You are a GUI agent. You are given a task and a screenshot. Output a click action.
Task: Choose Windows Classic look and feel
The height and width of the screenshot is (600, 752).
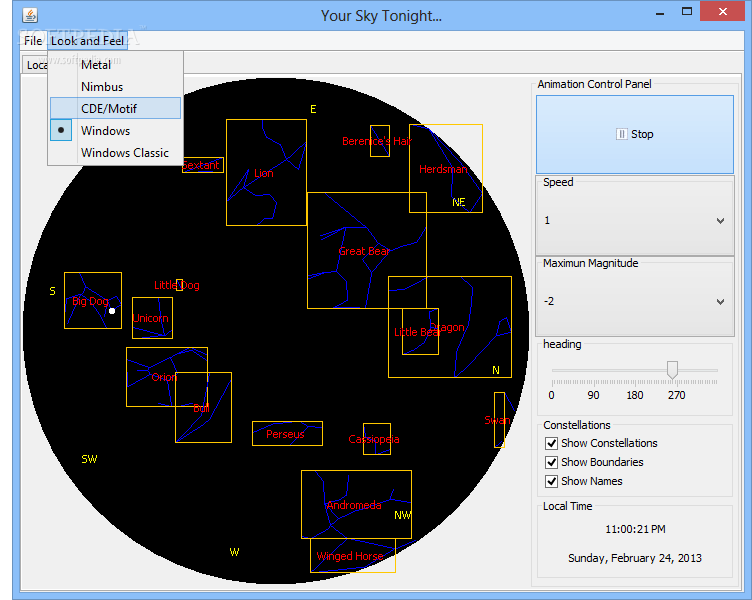[x=115, y=153]
